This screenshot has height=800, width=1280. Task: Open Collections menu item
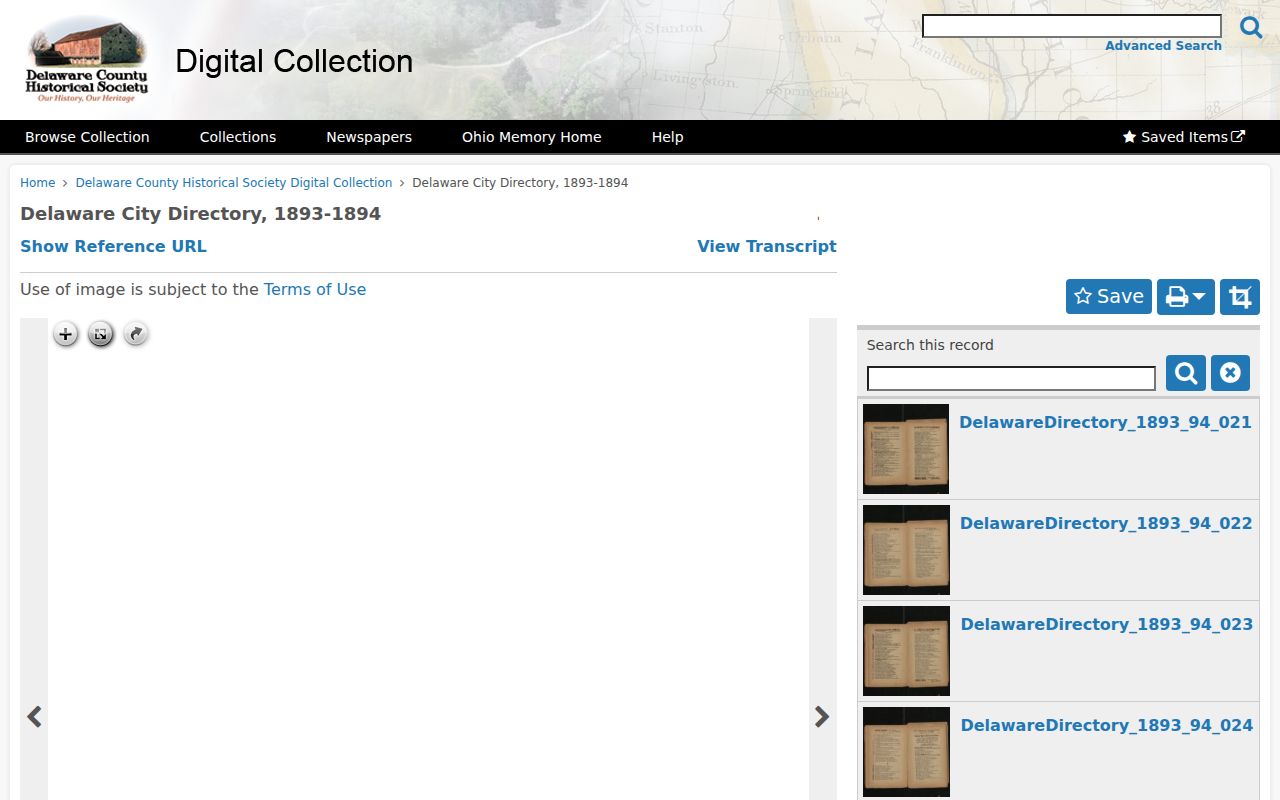coord(238,137)
